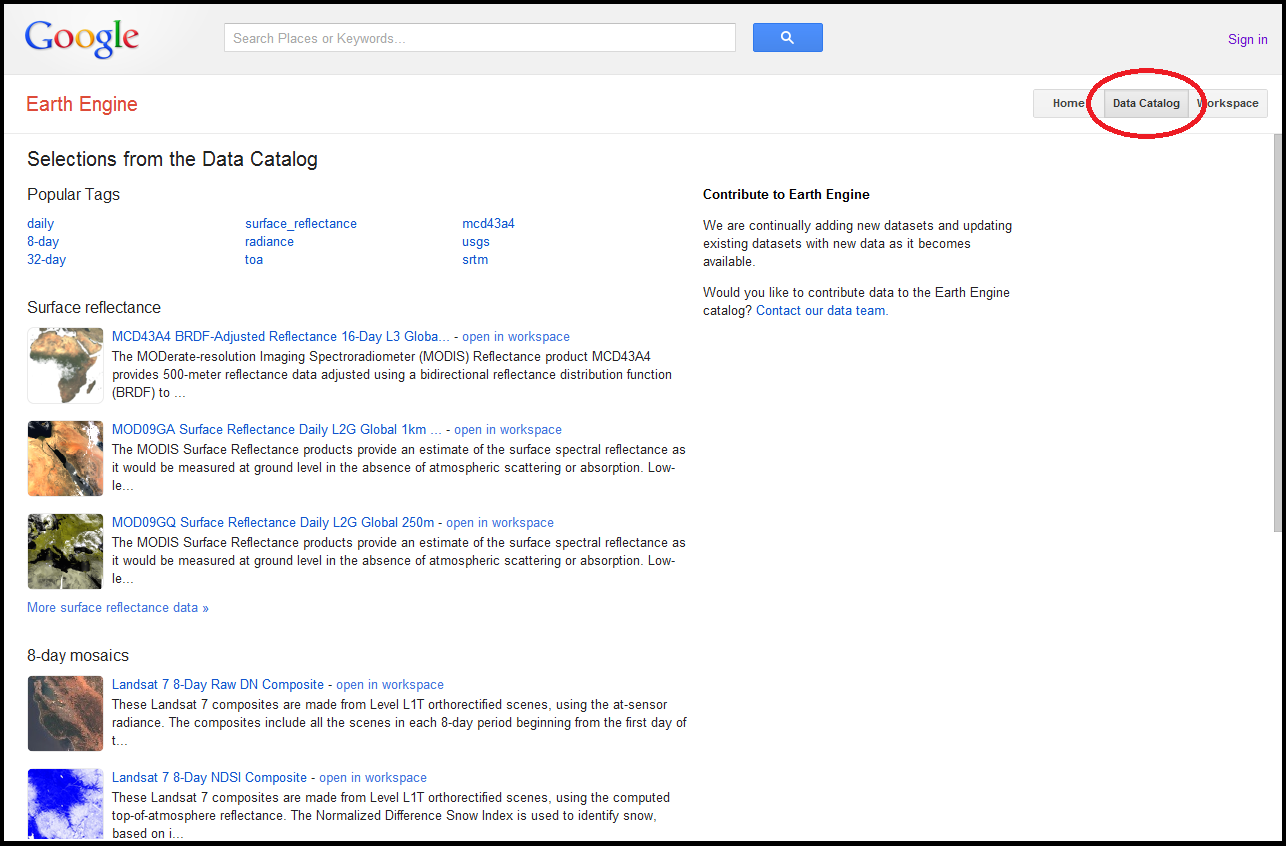Filter by the daily tag
This screenshot has width=1286, height=846.
tap(41, 224)
